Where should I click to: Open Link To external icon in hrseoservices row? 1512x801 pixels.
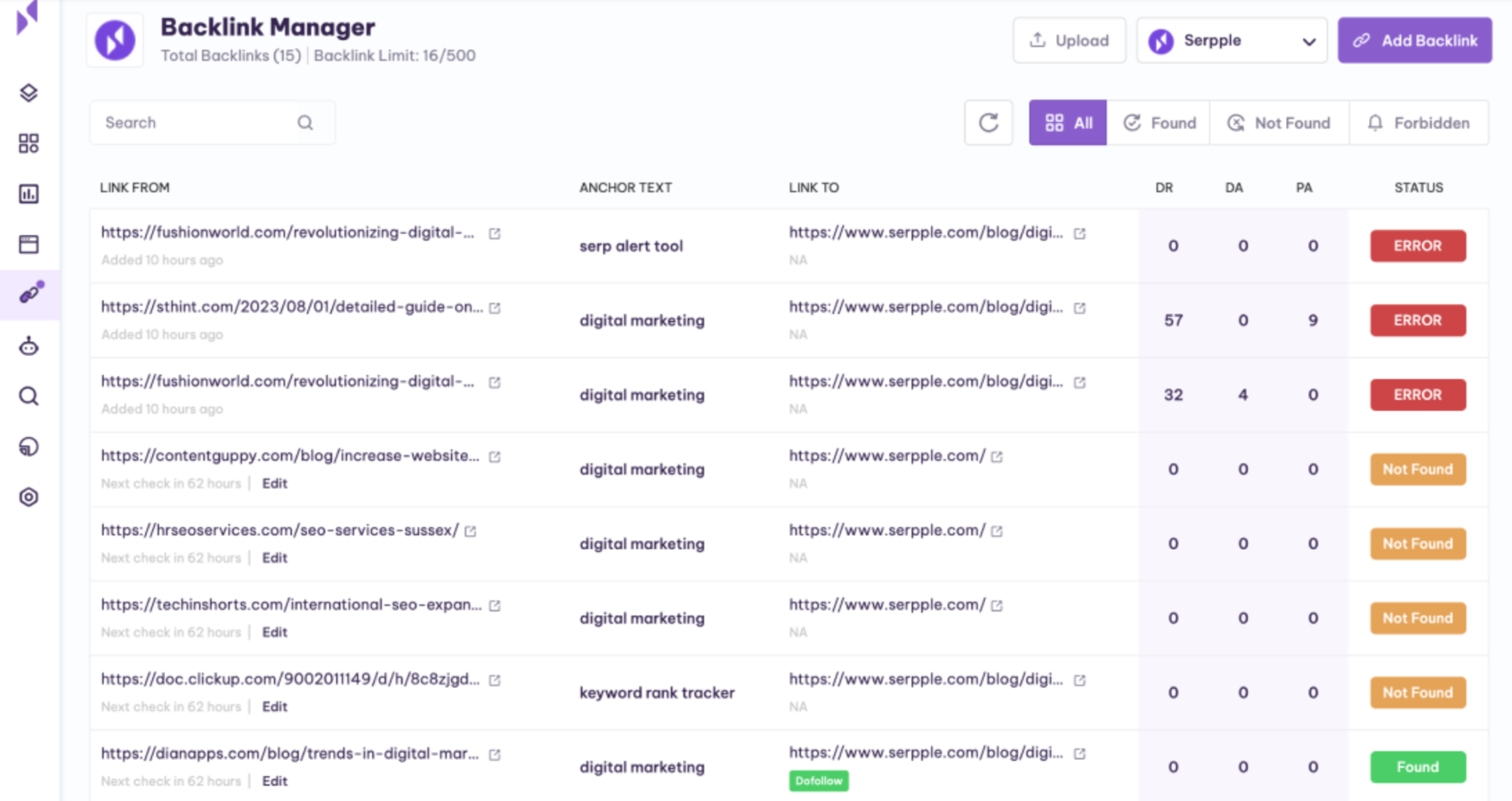[997, 531]
